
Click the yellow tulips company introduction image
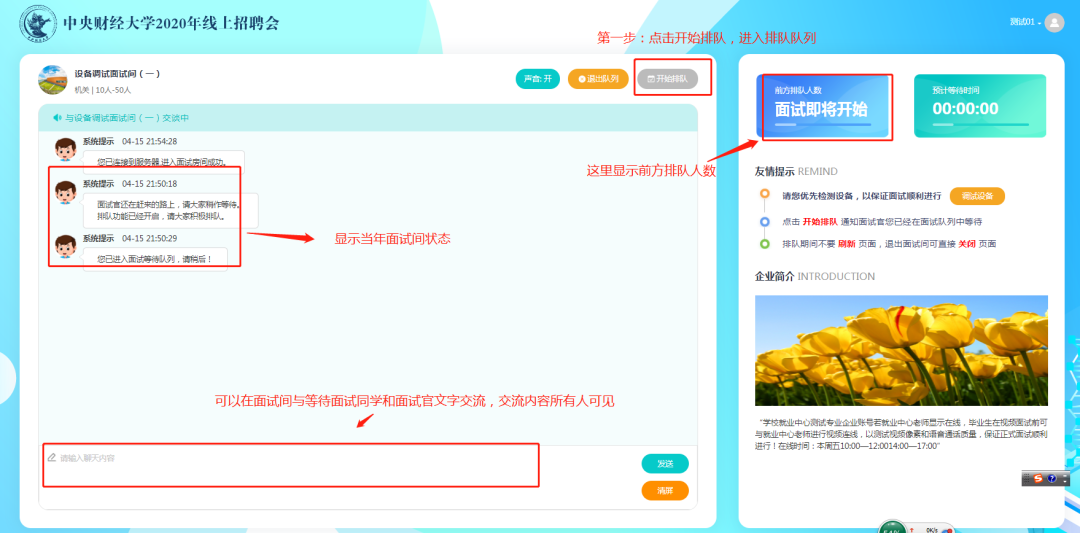click(x=901, y=349)
